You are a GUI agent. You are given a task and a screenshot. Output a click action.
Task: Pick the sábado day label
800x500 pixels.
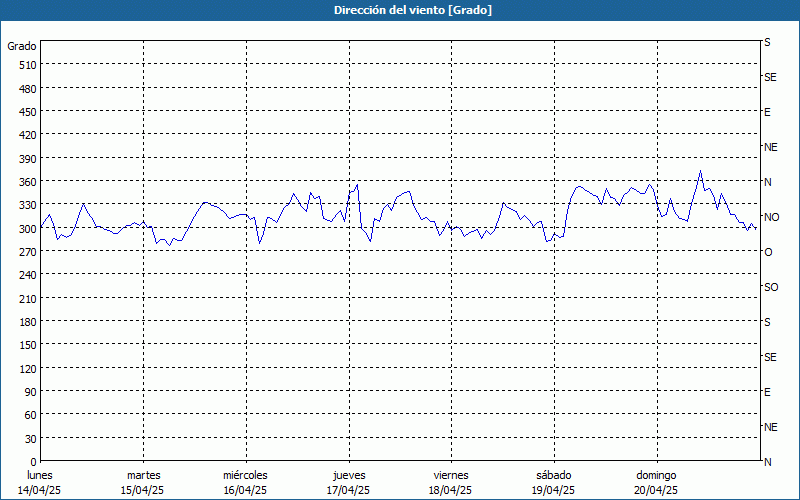[x=554, y=476]
